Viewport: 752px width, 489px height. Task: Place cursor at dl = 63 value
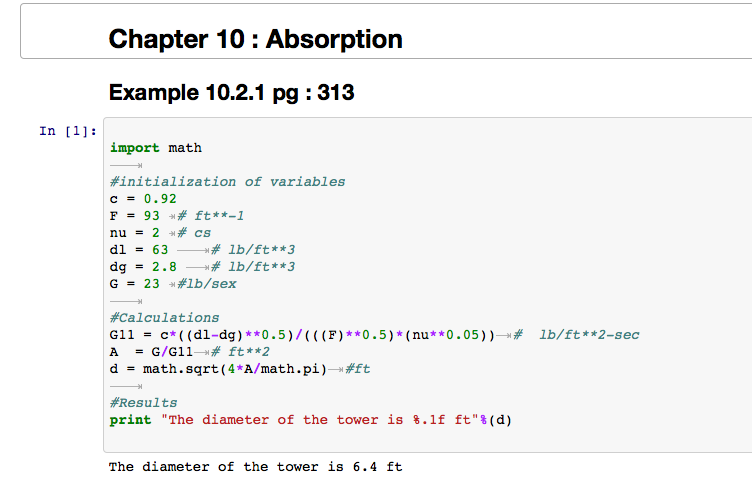(160, 250)
